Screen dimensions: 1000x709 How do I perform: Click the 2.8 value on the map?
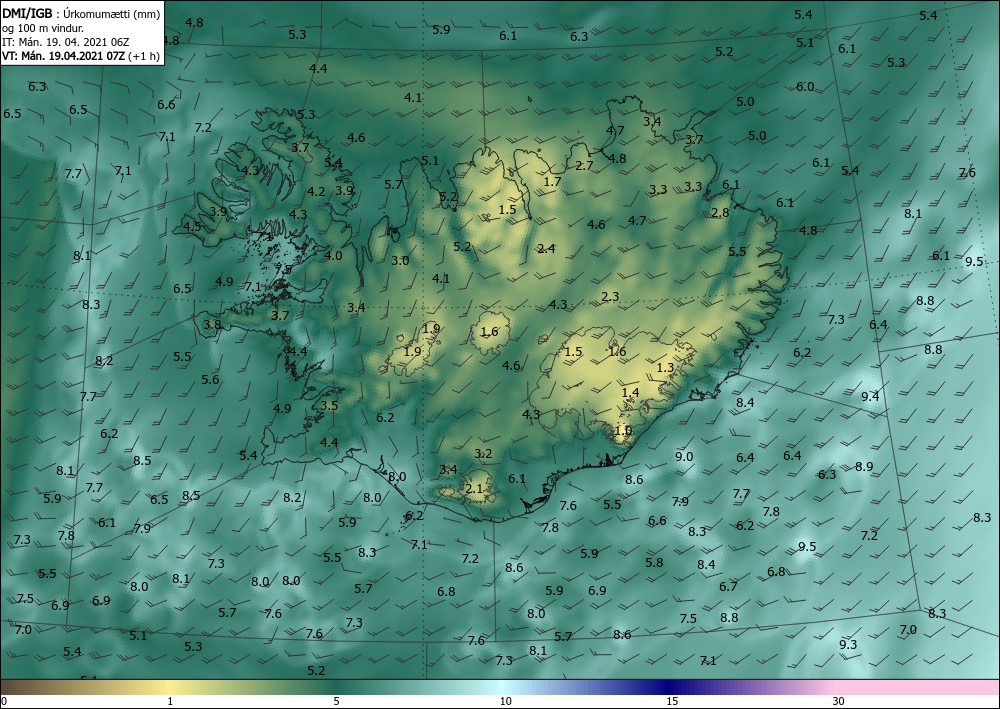(720, 213)
